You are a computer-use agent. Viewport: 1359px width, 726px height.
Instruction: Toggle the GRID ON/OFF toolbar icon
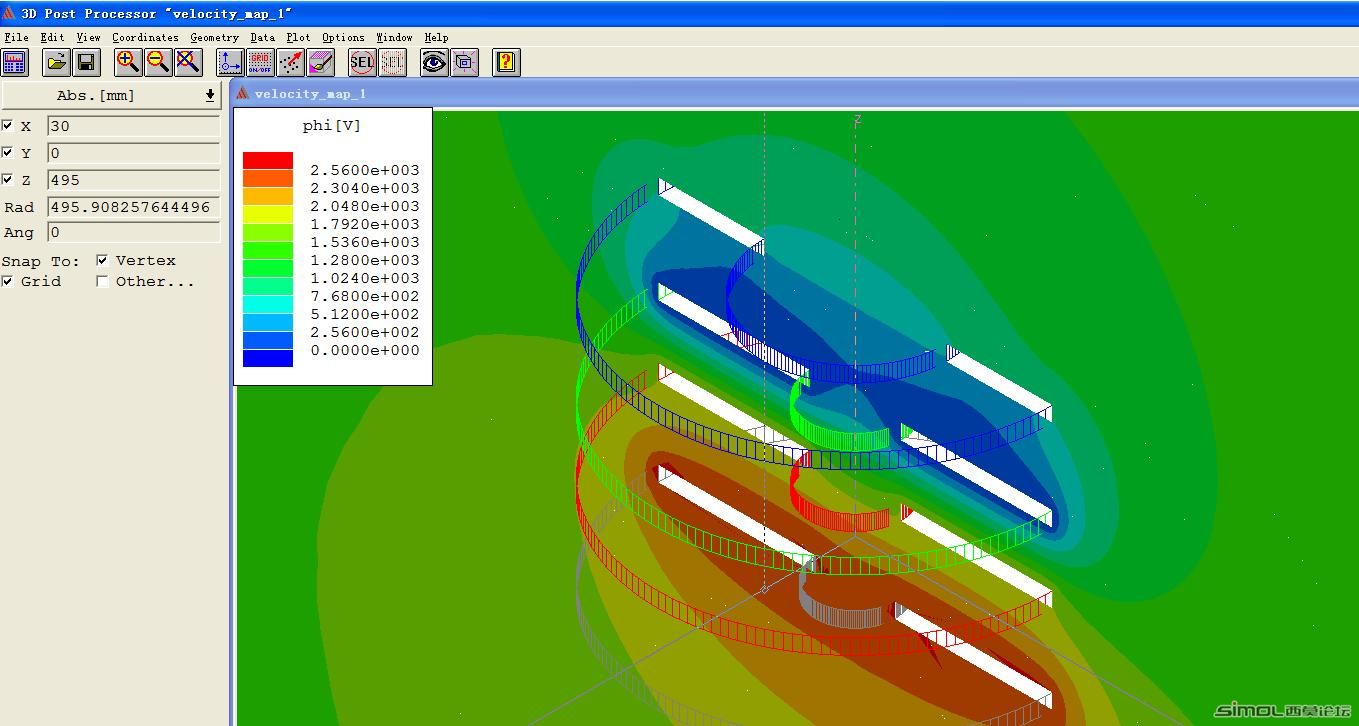tap(261, 63)
